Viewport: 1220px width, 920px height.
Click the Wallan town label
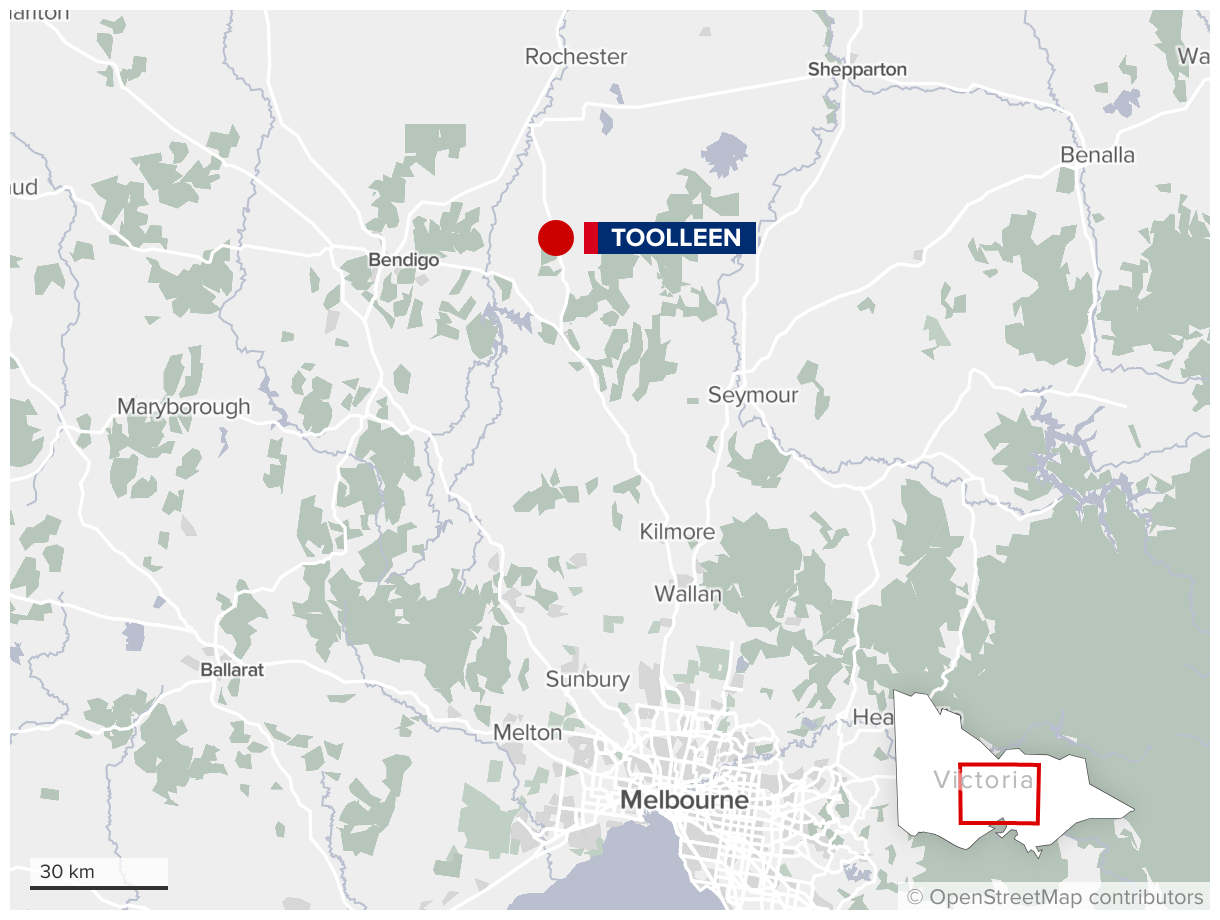click(688, 594)
